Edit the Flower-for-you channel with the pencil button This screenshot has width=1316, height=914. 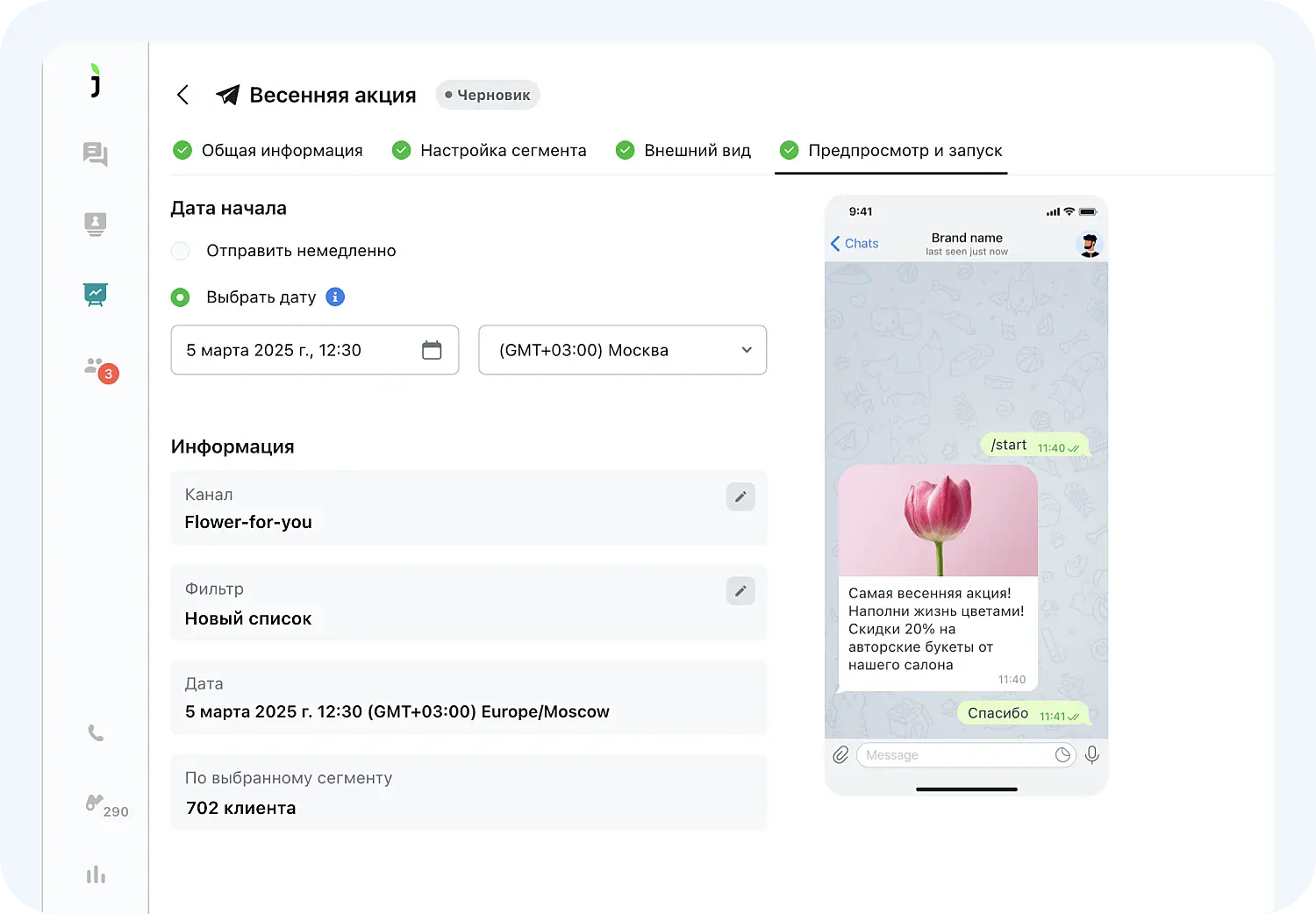coord(740,496)
